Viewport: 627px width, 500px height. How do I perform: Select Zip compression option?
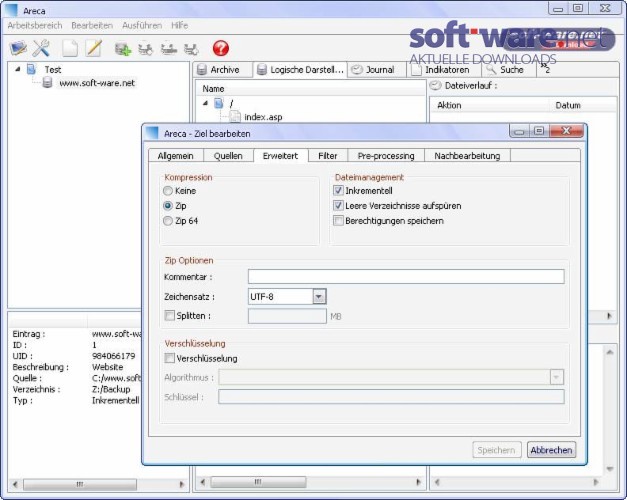point(168,206)
